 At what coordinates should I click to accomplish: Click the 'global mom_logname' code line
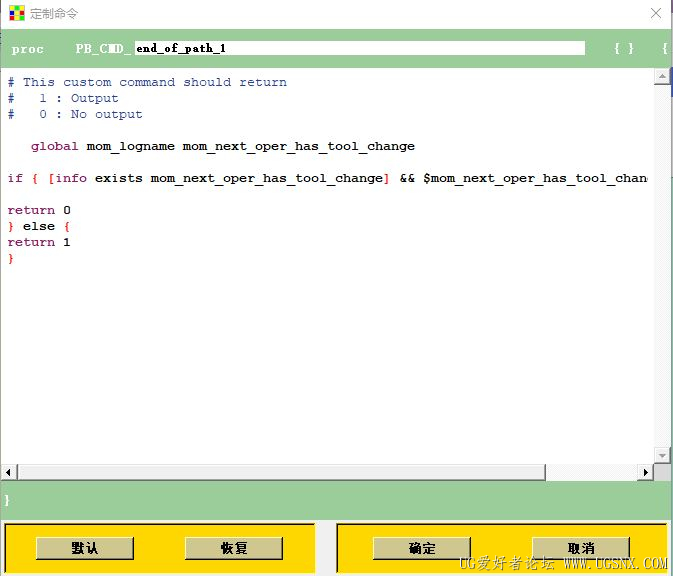tap(223, 146)
